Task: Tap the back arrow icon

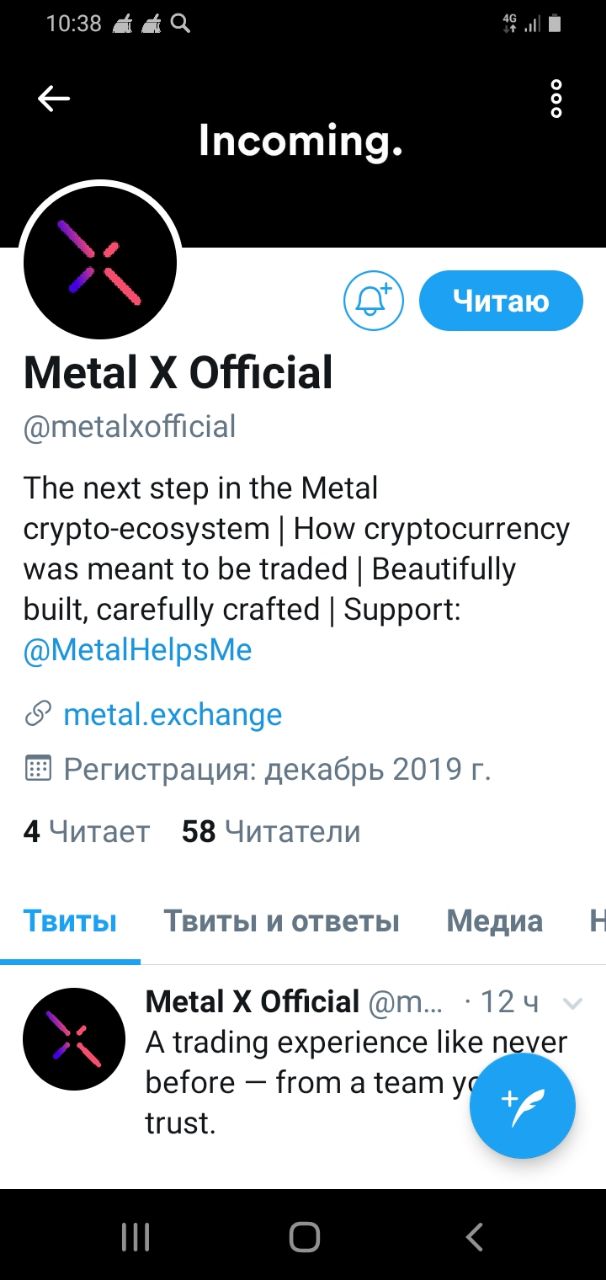Action: (x=54, y=98)
